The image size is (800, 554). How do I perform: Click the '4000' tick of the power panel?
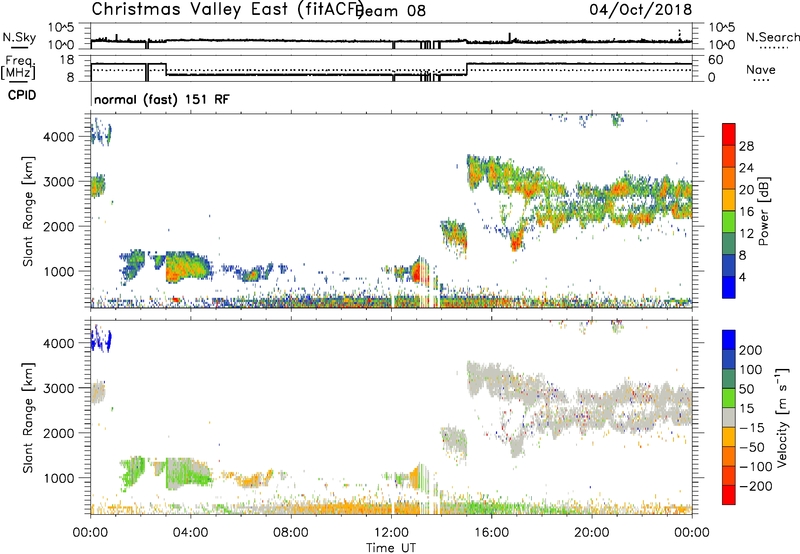[x=58, y=137]
